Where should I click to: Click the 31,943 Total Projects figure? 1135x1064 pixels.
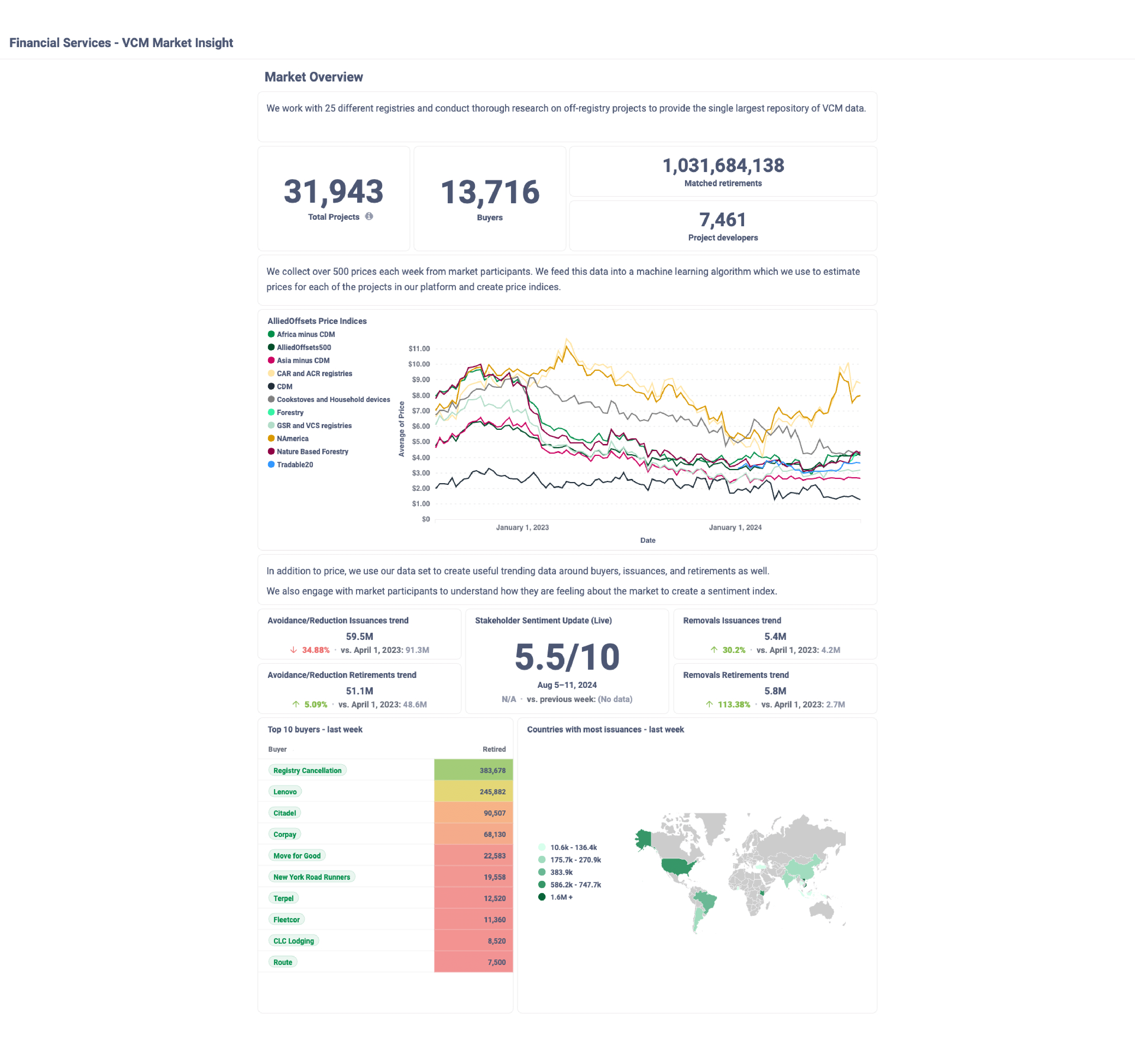click(333, 191)
